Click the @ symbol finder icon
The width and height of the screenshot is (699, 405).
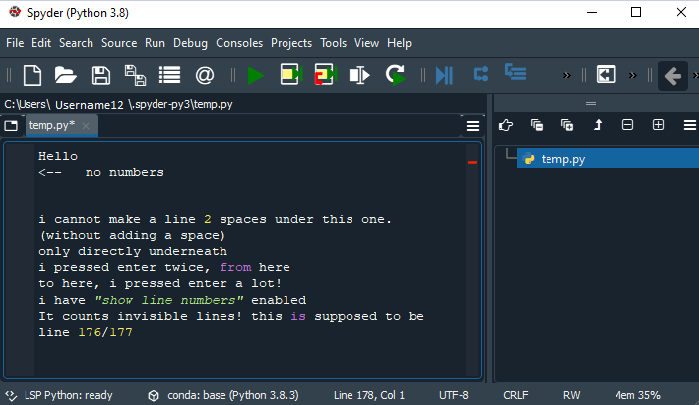(x=205, y=75)
